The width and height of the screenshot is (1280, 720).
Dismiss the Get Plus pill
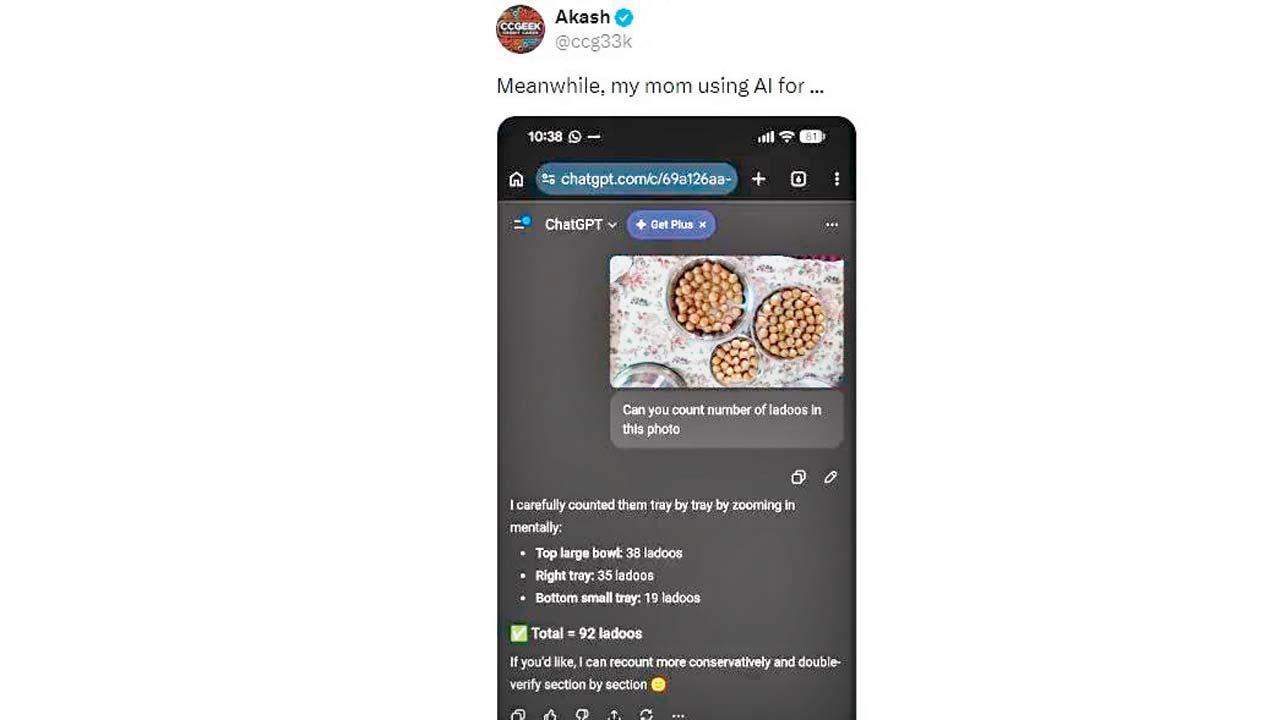[703, 225]
